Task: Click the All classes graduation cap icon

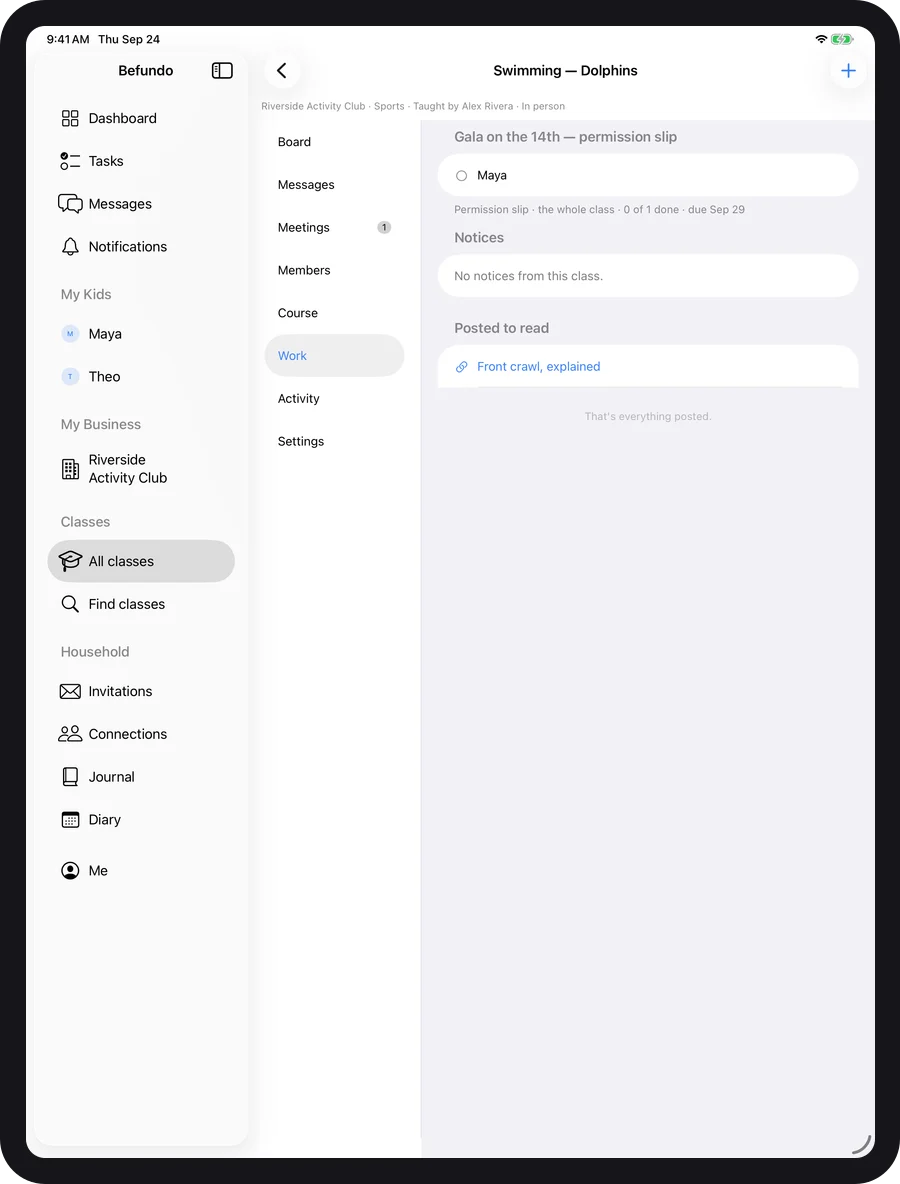Action: coord(70,561)
